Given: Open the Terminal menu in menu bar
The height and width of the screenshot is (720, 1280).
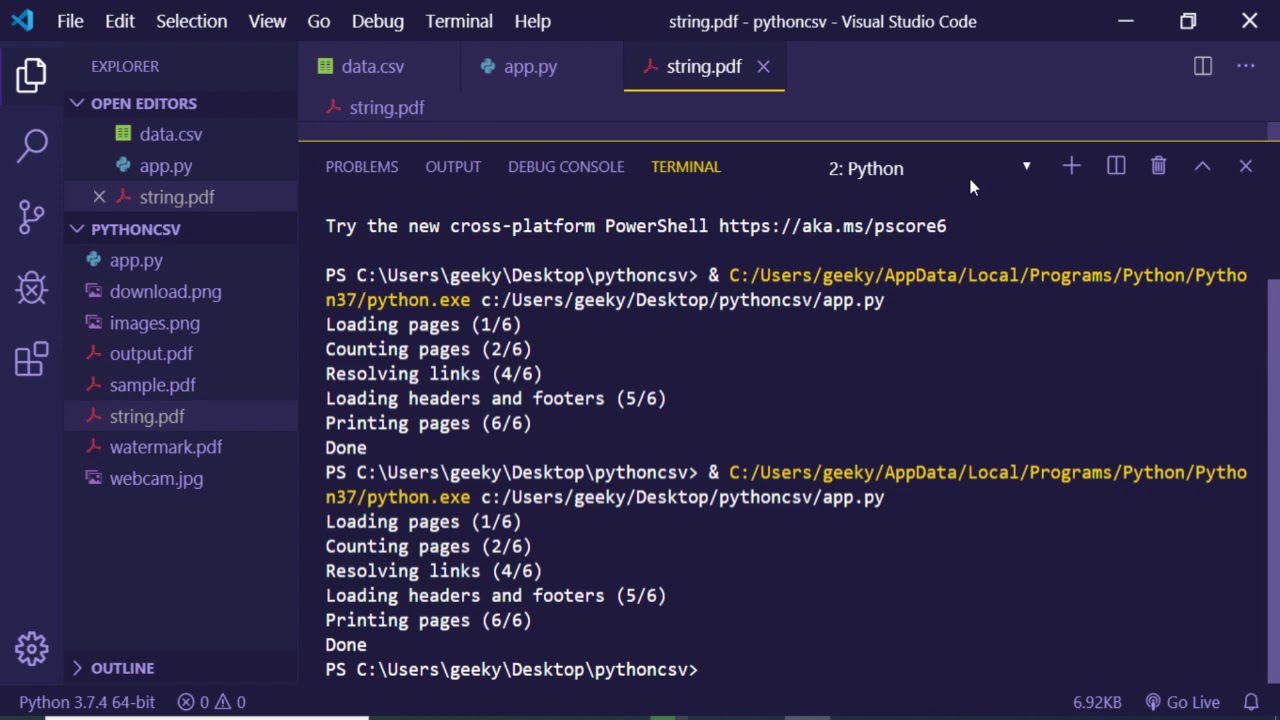Looking at the screenshot, I should [459, 21].
